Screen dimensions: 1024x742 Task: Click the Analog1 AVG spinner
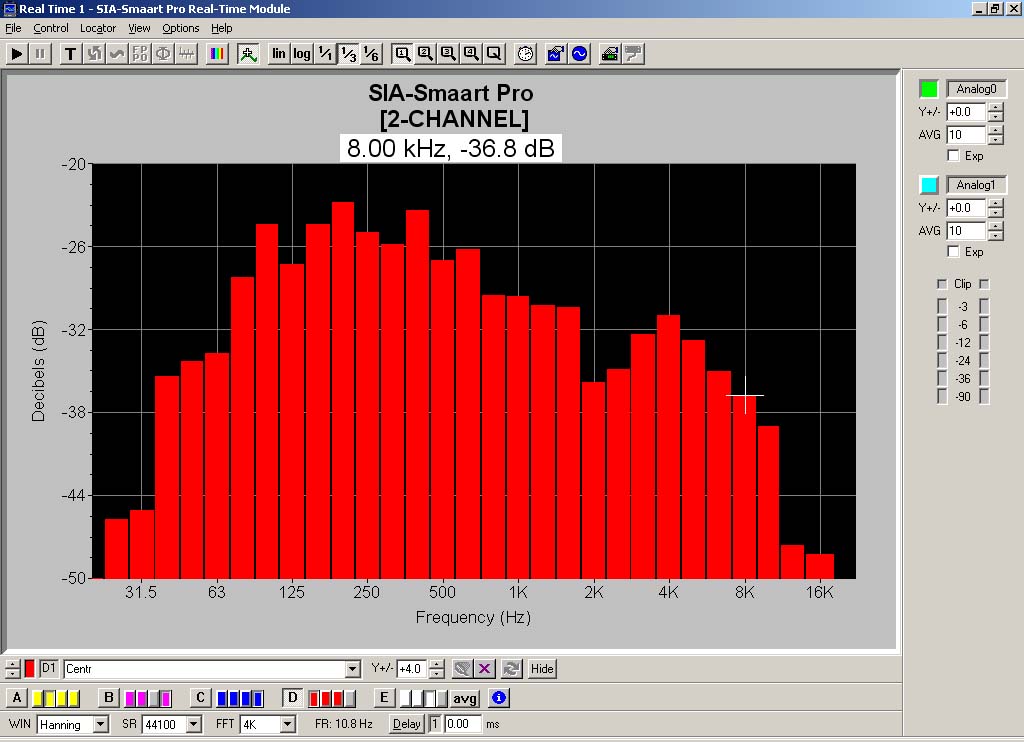tap(995, 231)
